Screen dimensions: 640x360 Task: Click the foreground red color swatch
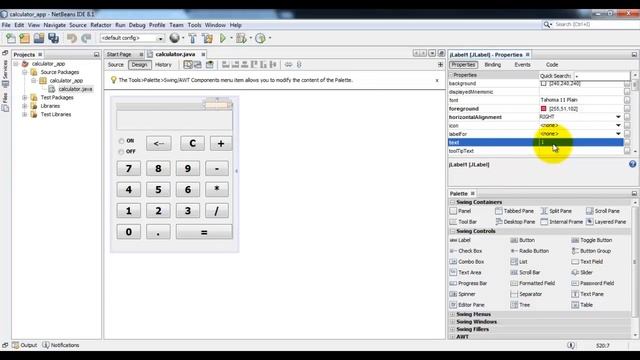pyautogui.click(x=543, y=109)
